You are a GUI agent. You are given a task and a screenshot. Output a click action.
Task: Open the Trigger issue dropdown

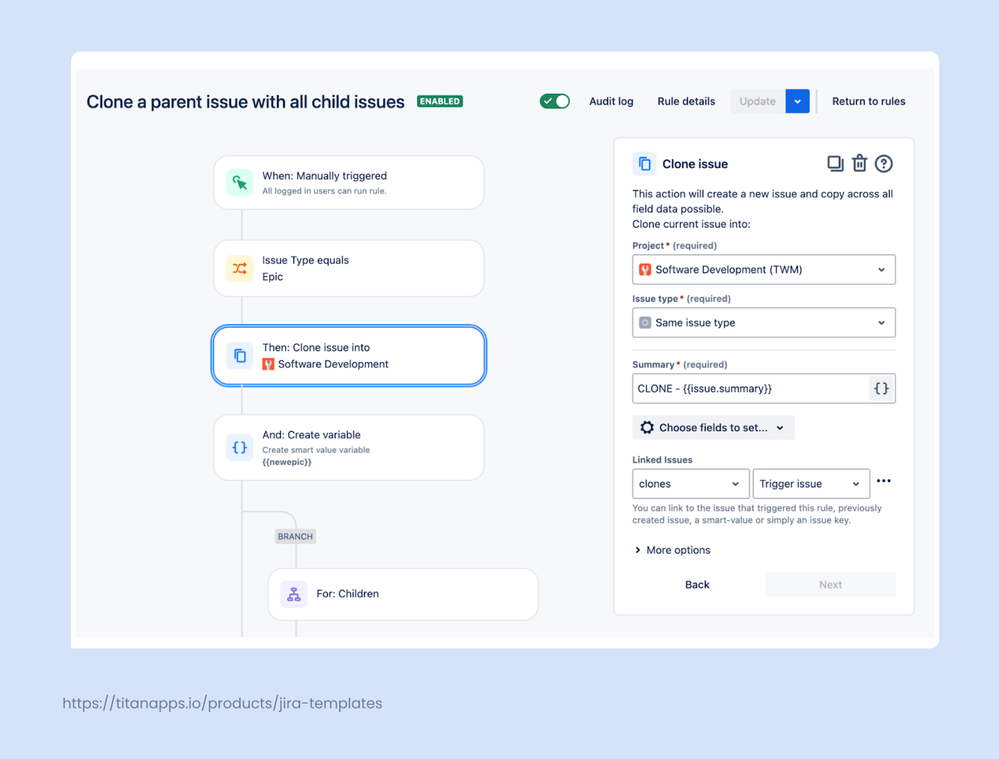point(811,484)
